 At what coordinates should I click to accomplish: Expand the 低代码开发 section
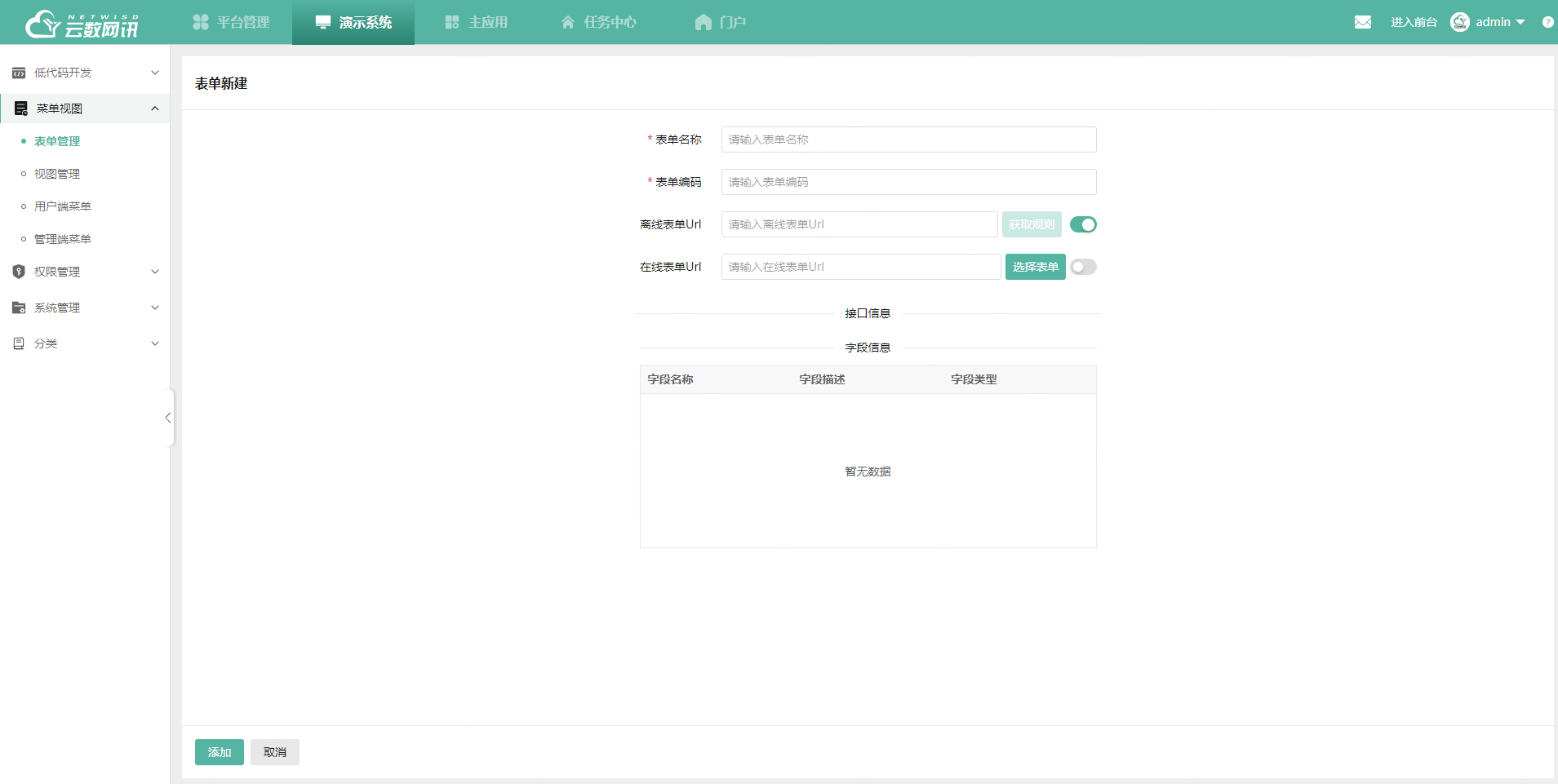tap(154, 73)
